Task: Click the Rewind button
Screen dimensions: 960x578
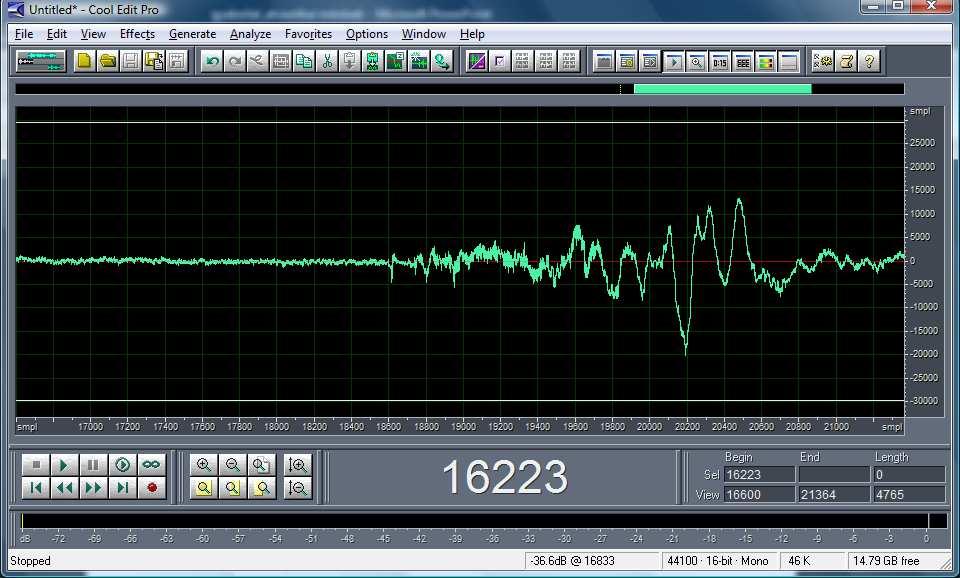Action: tap(64, 488)
